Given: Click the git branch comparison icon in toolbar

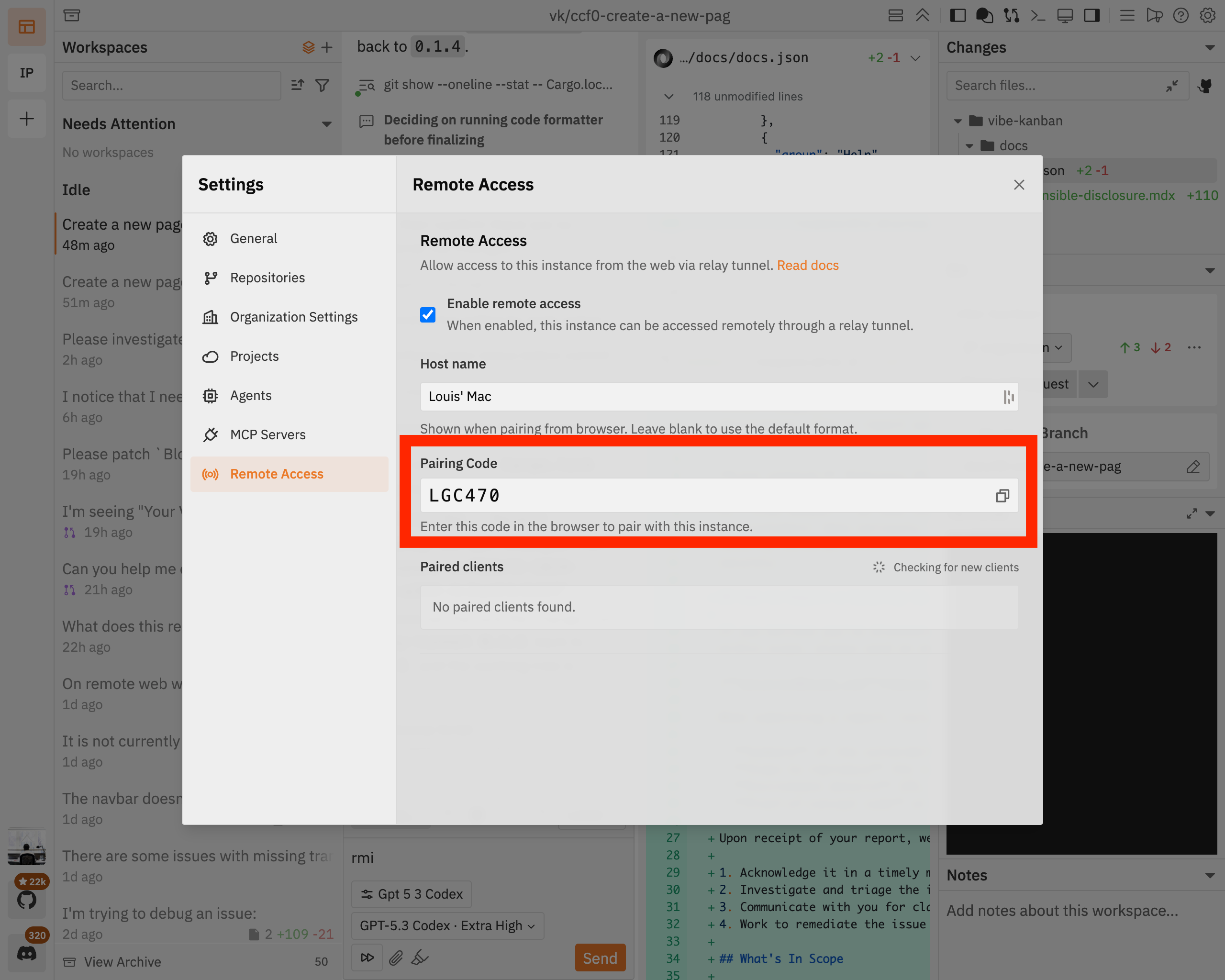Looking at the screenshot, I should (x=1012, y=15).
